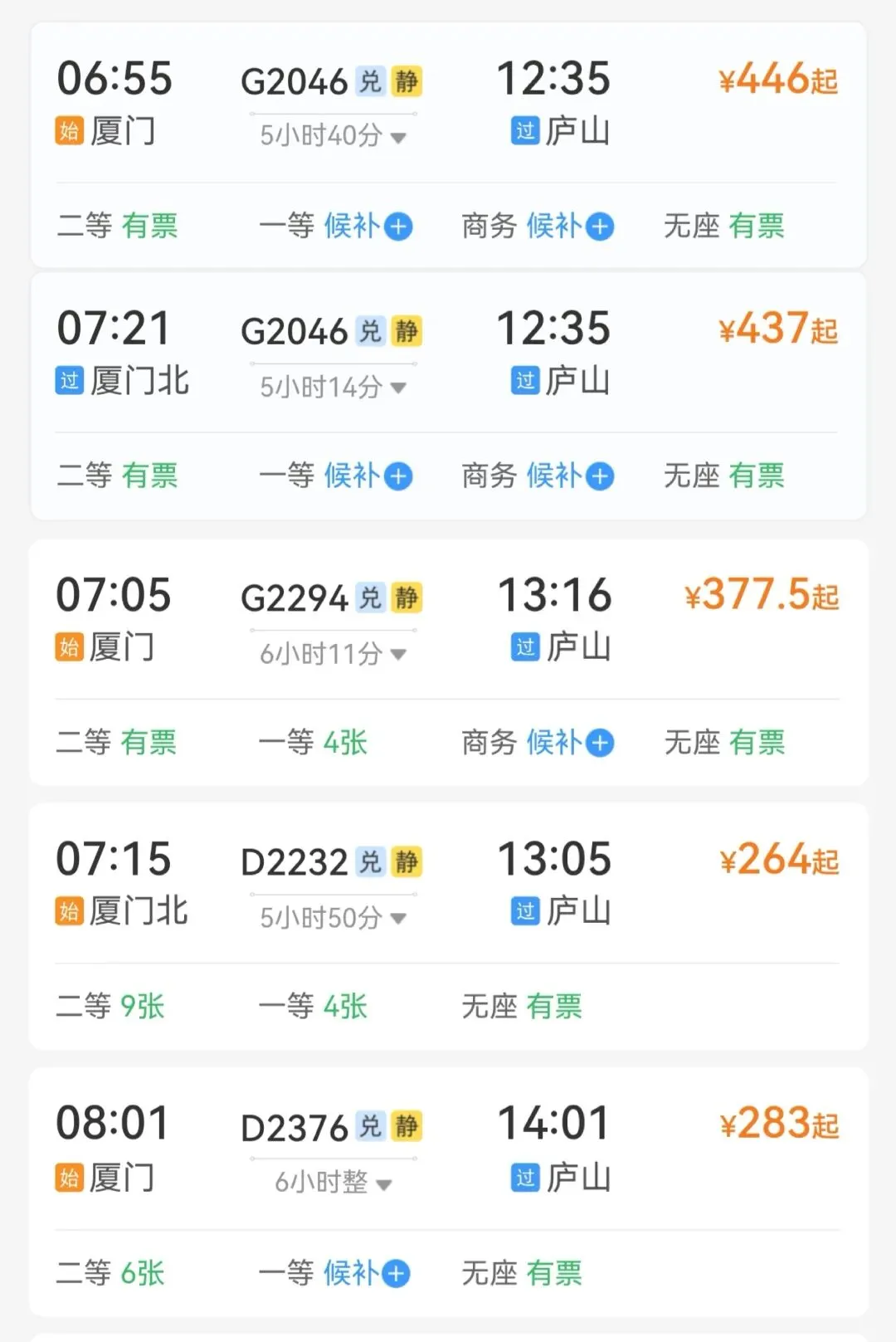Tap the 静 quiet-car badge on D2376
This screenshot has width=896, height=1342.
407,1126
